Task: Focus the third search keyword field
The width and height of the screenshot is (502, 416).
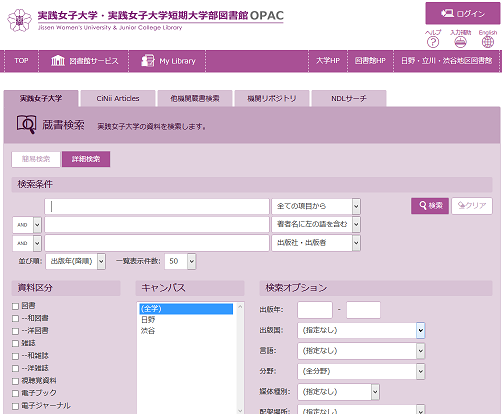Action: [x=157, y=243]
